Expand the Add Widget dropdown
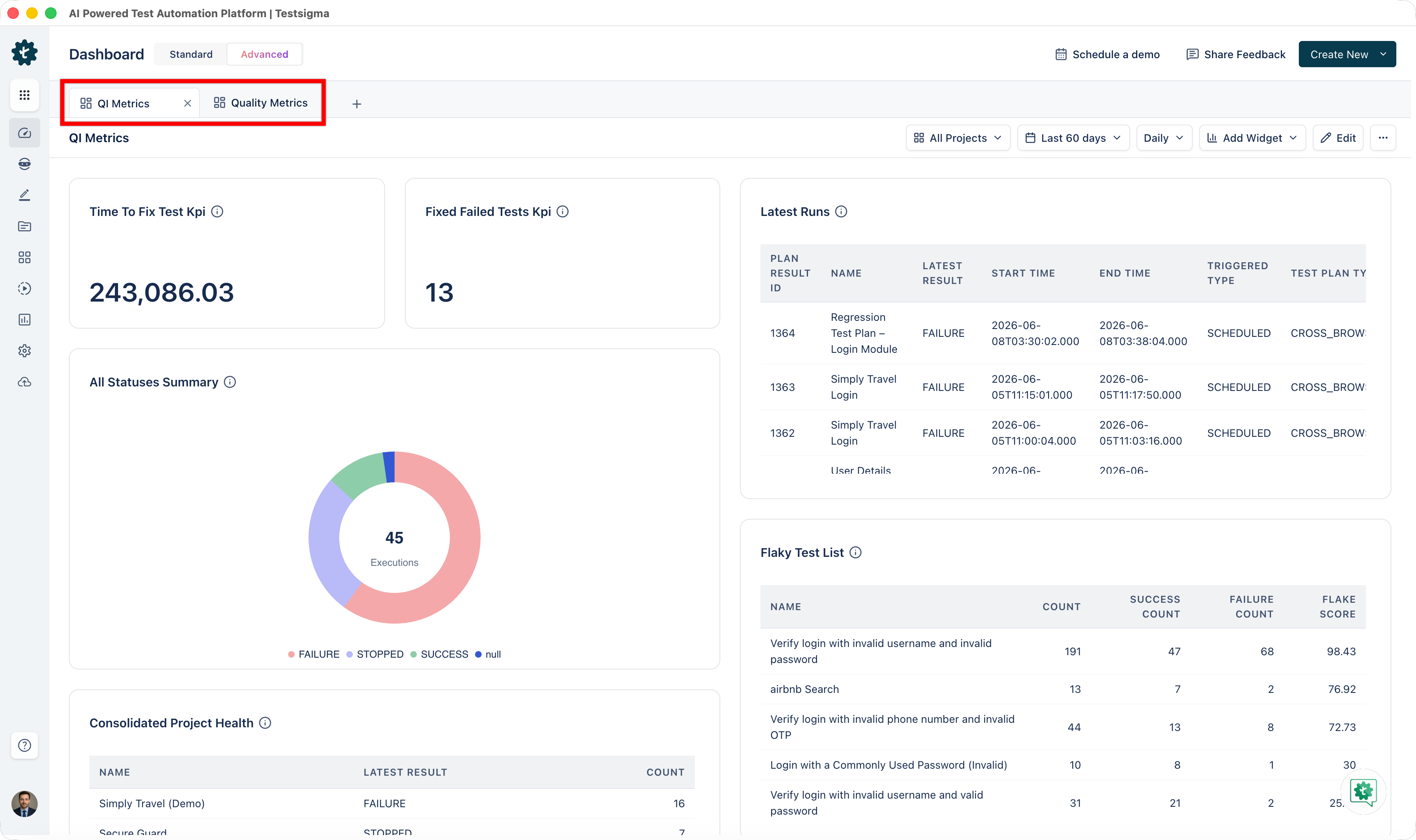This screenshot has height=840, width=1416. point(1252,138)
